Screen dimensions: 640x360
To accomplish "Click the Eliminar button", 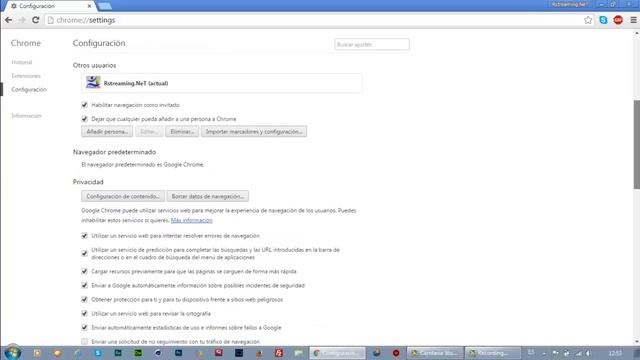I will click(x=182, y=131).
